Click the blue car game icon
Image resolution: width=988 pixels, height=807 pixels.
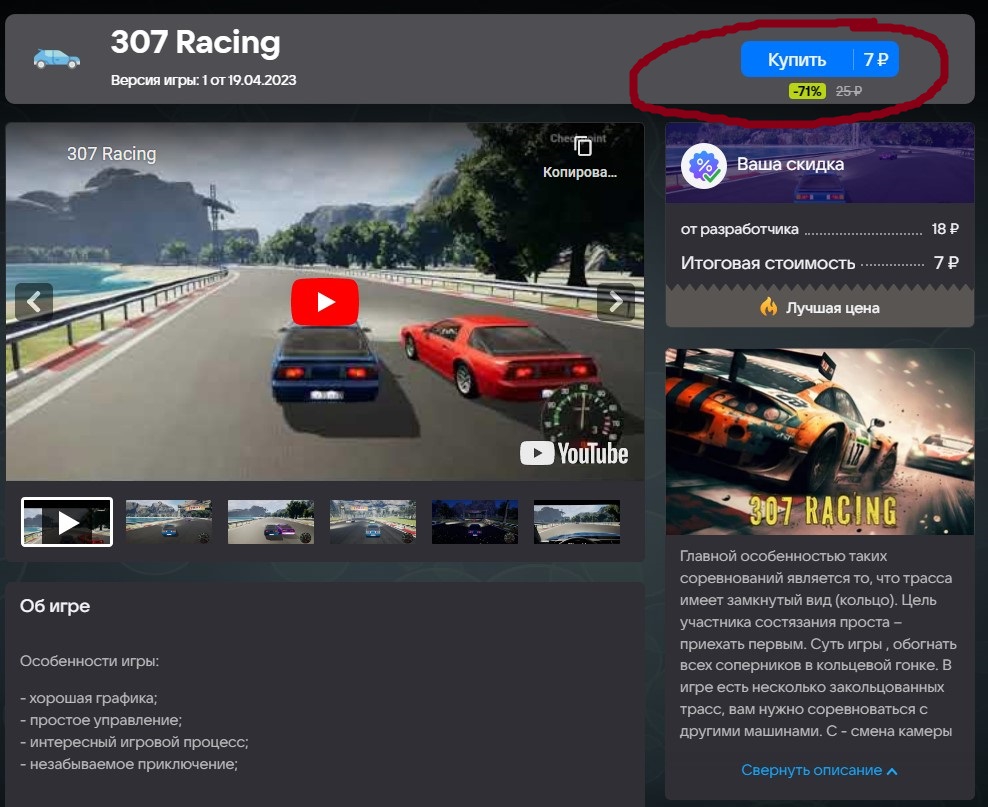pos(57,59)
